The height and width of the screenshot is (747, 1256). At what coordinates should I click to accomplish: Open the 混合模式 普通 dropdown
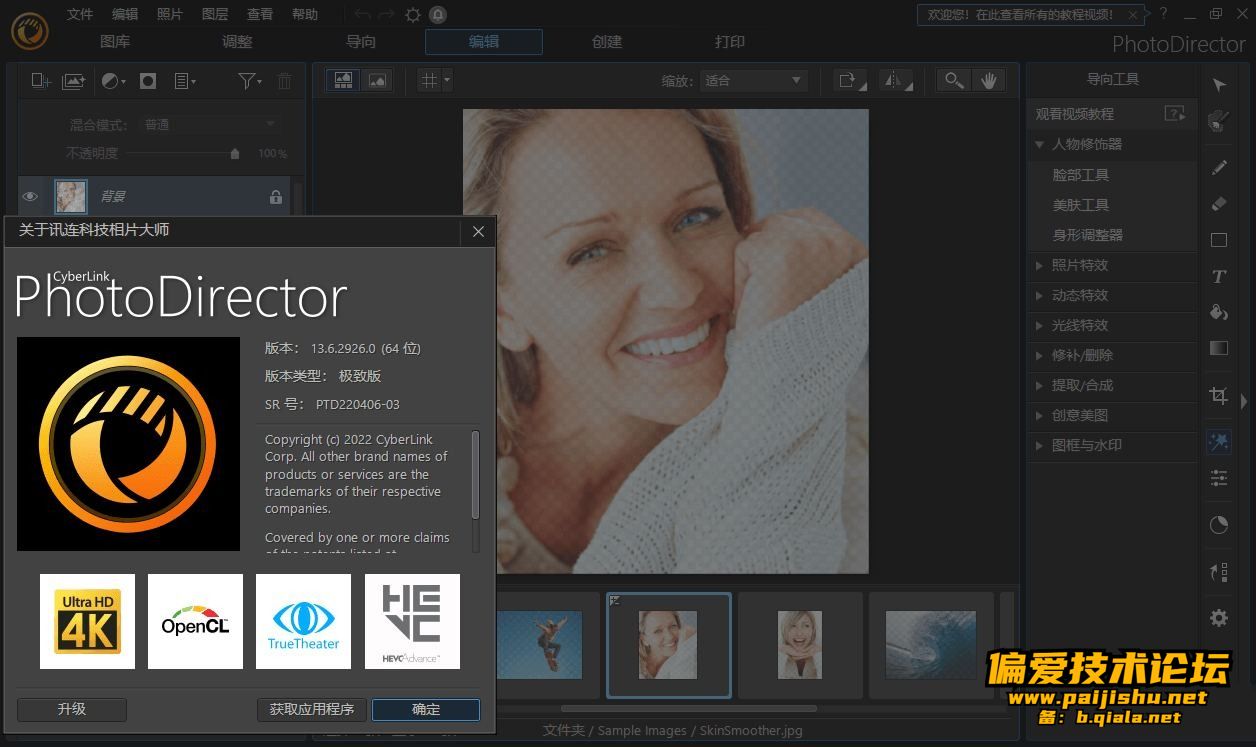210,124
